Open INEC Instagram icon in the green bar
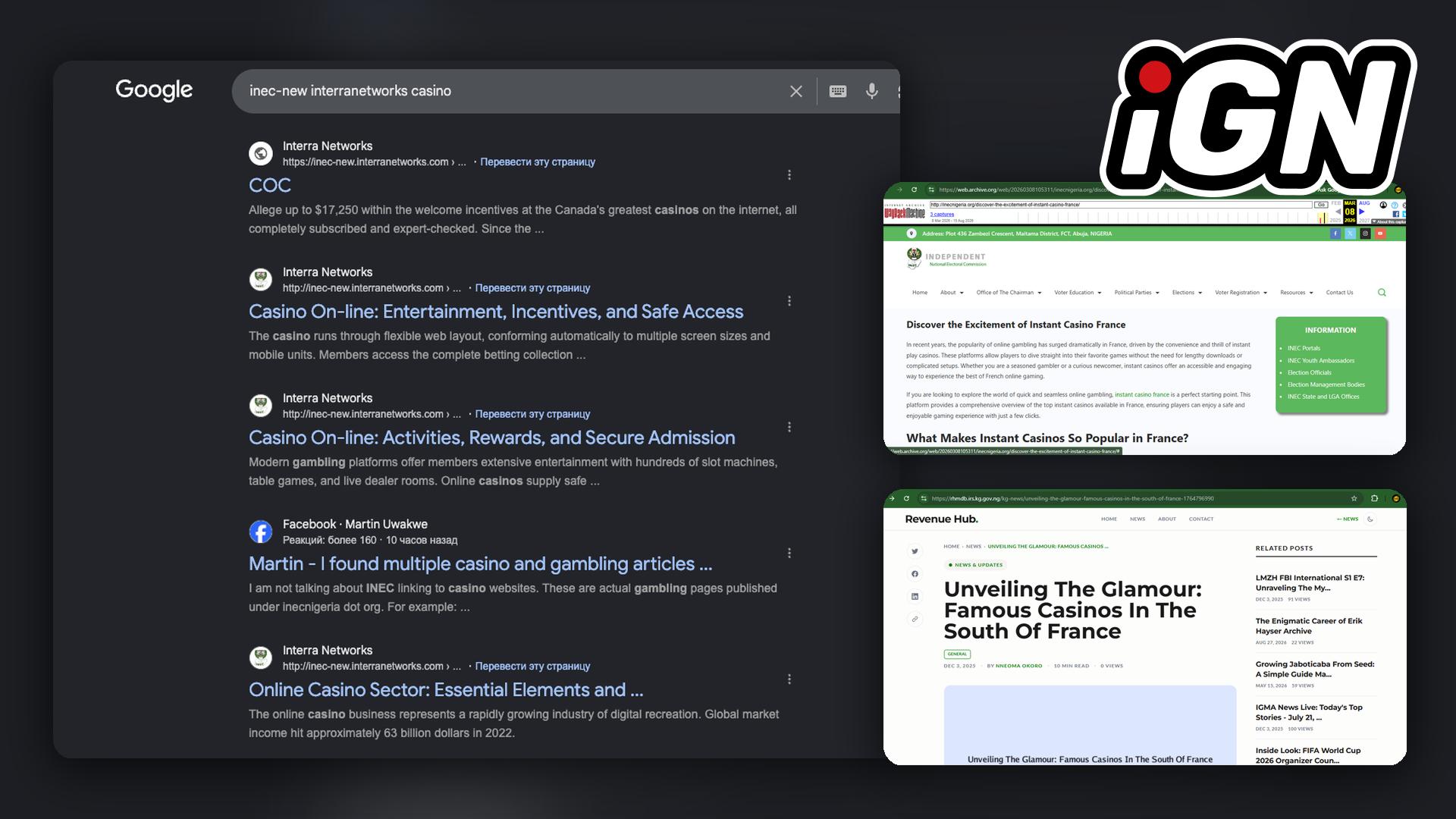This screenshot has width=1456, height=819. click(1366, 234)
